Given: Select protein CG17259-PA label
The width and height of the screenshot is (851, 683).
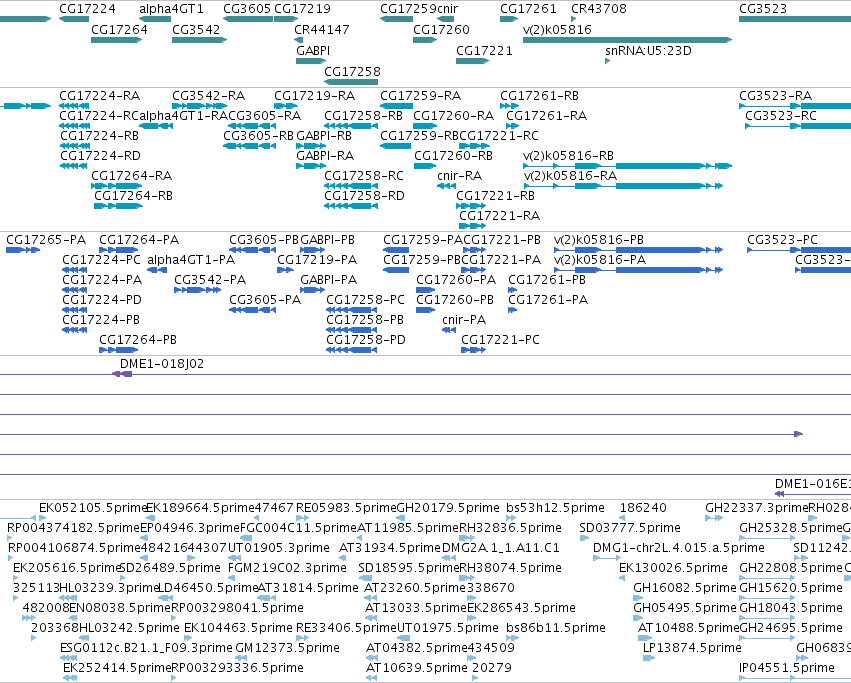Looking at the screenshot, I should click(x=423, y=239).
